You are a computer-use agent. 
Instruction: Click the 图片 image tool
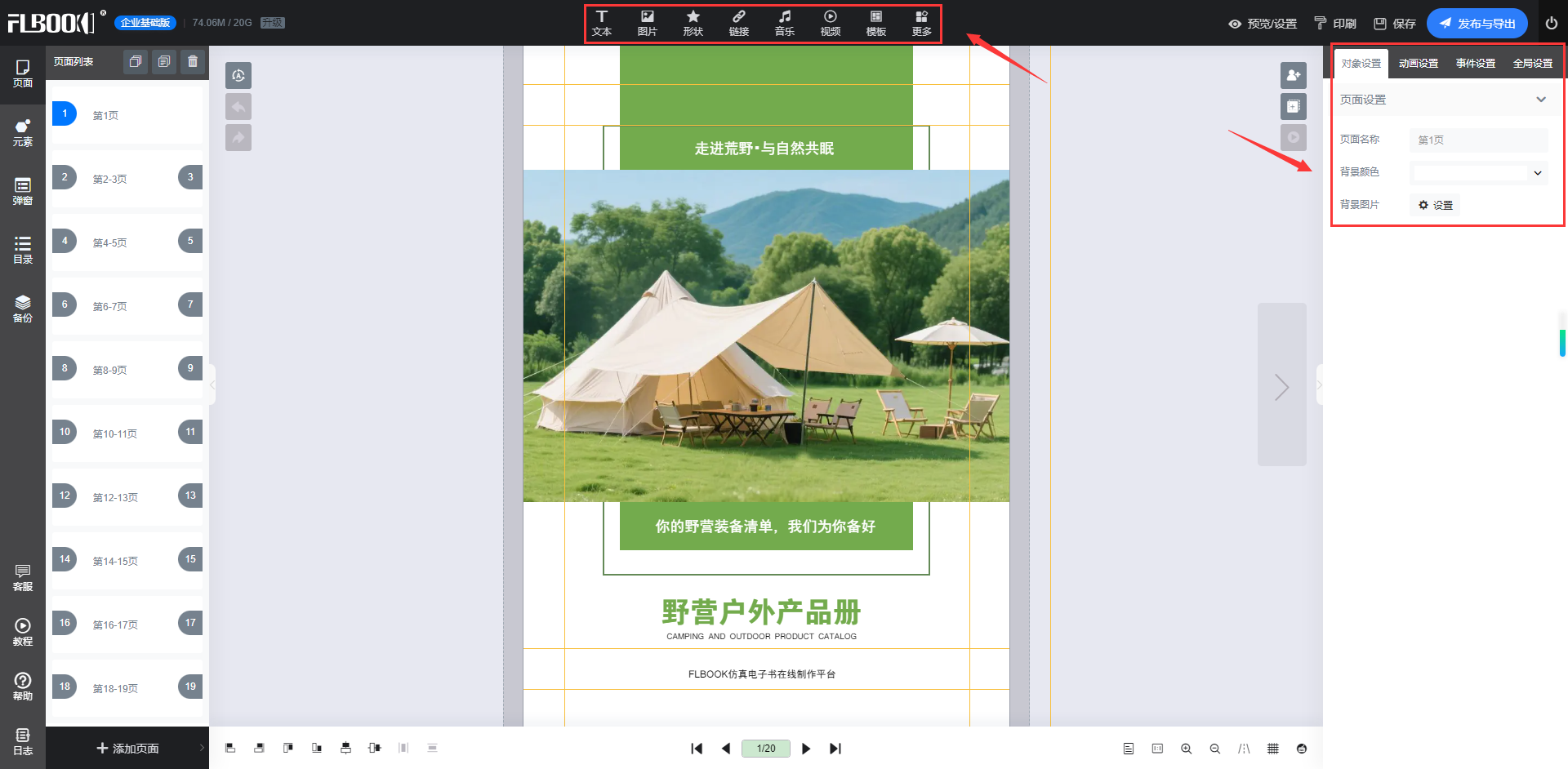pyautogui.click(x=647, y=23)
